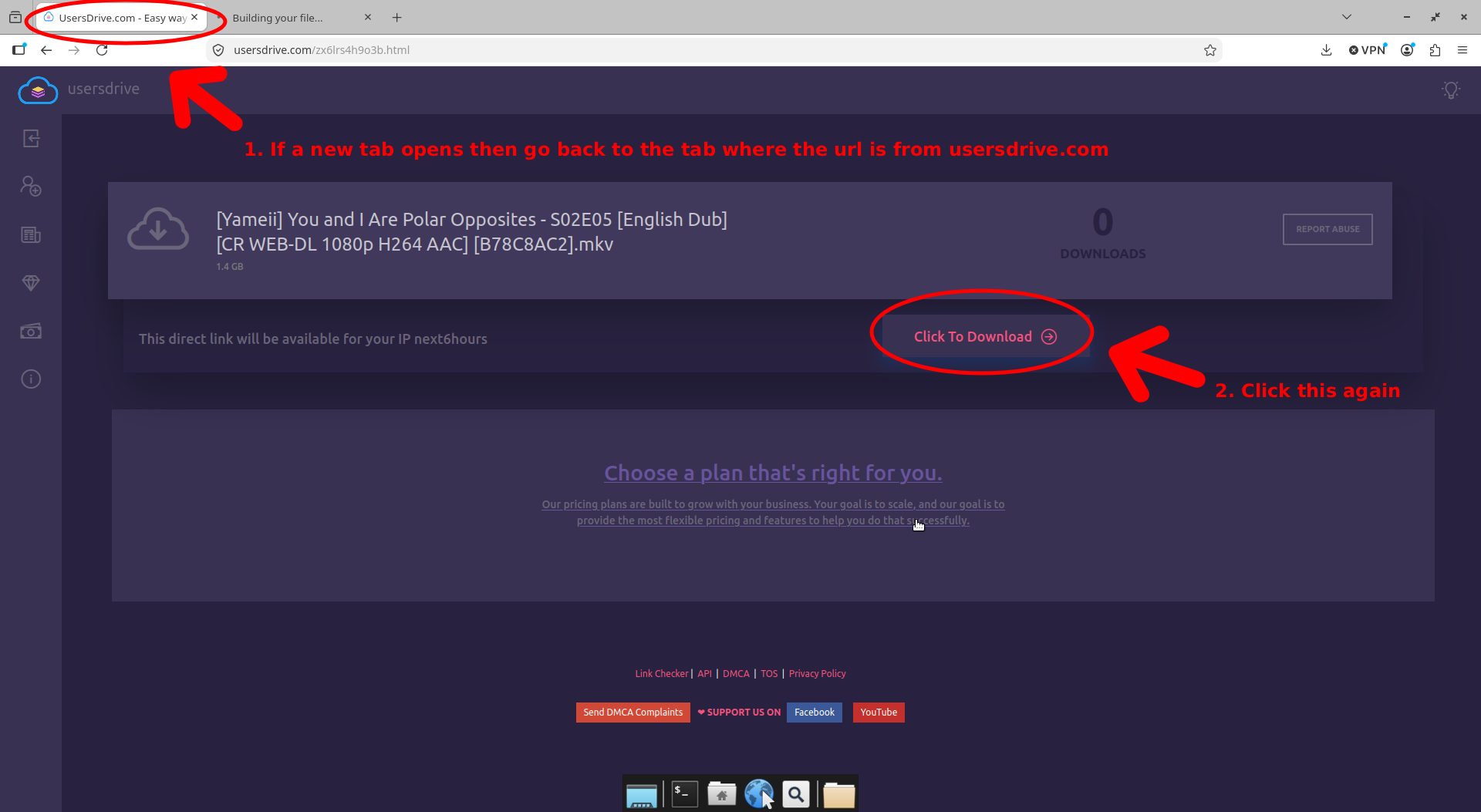Click the usersdrive brand name text

(x=103, y=89)
